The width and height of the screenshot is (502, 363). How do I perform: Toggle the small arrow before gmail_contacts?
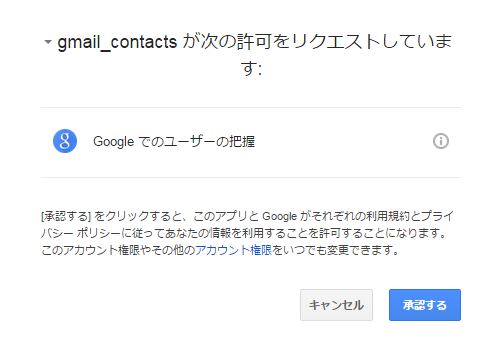(48, 42)
